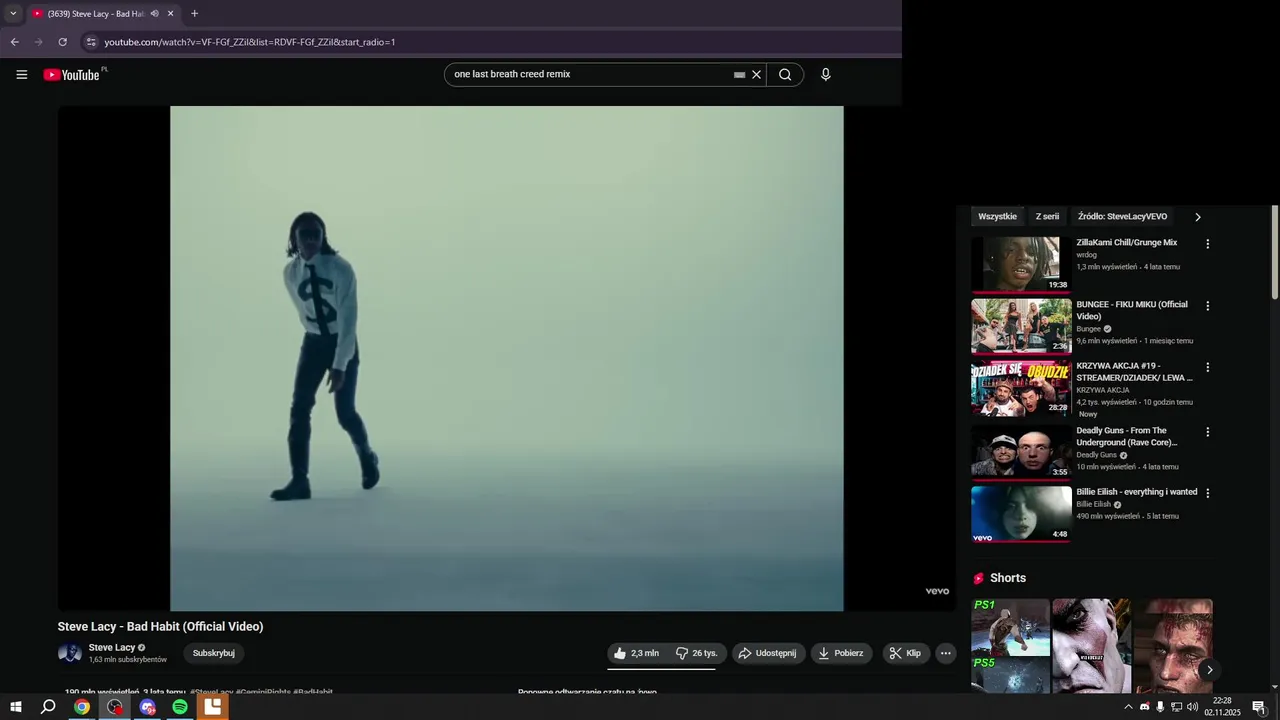Open volume control in system tray

point(1193,707)
